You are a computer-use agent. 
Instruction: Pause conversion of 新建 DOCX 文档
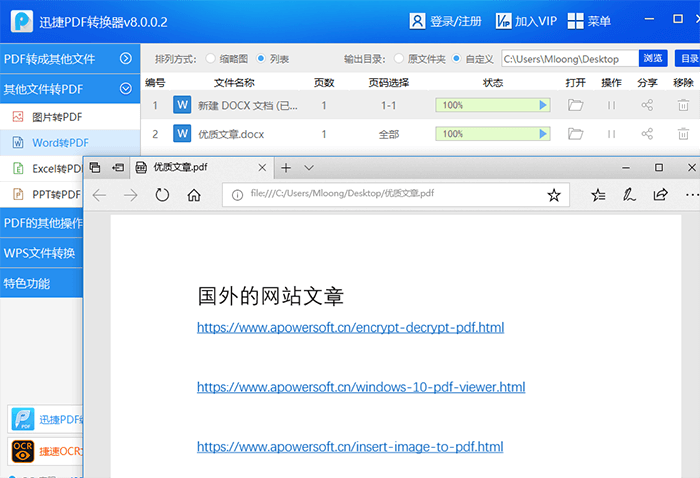[611, 105]
